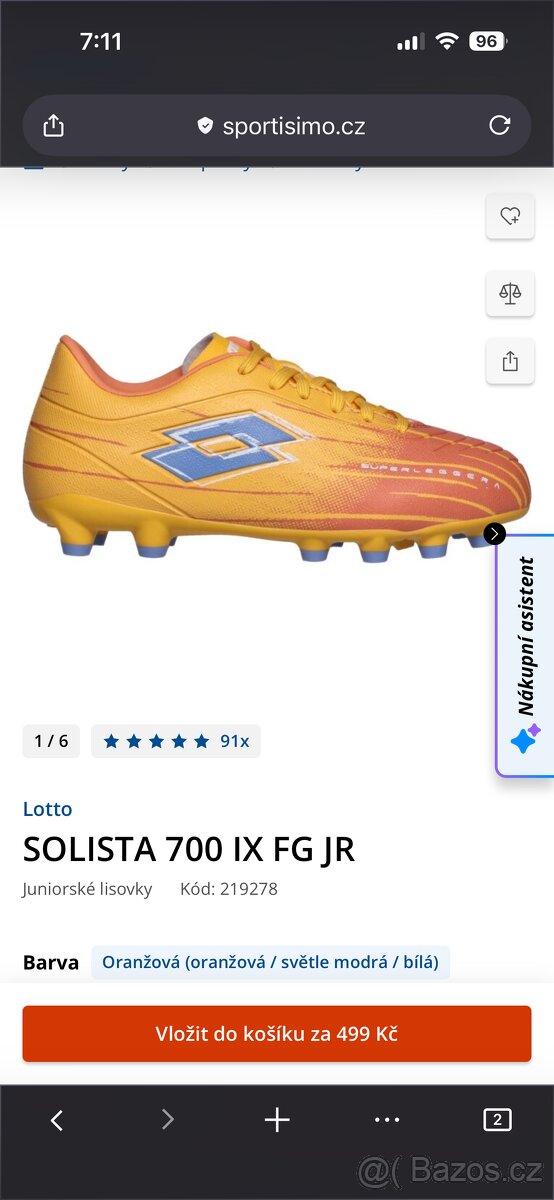Open the Nákupní asistent side panel
The image size is (554, 1200).
526,656
